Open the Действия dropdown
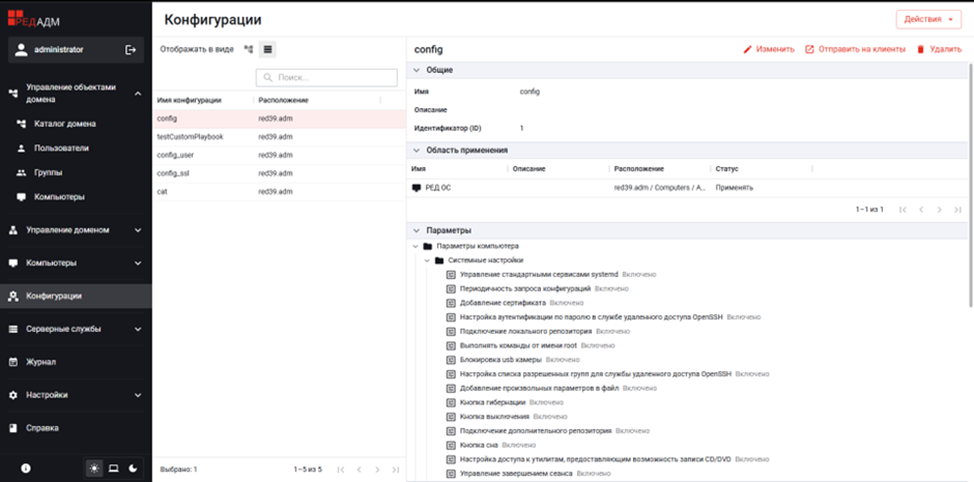 929,19
